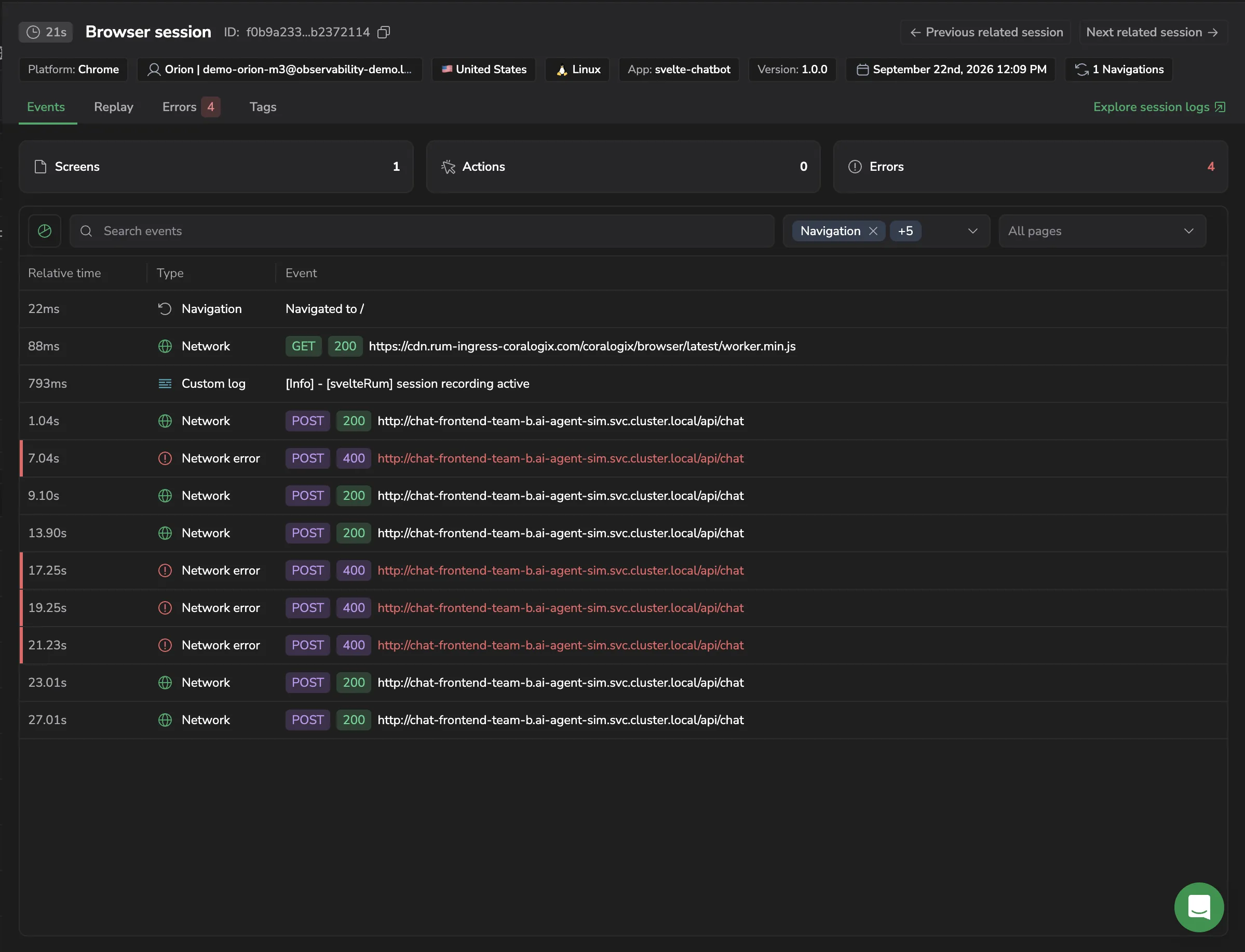
Task: Click the Custom log icon at 793ms
Action: click(x=165, y=384)
